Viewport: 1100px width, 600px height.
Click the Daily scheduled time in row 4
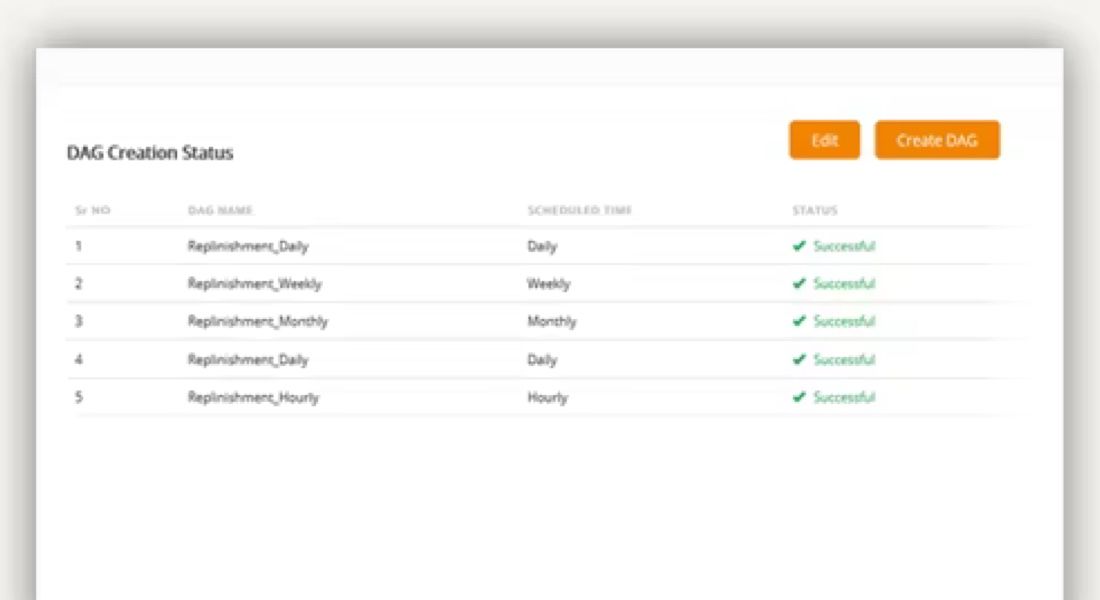(x=542, y=359)
